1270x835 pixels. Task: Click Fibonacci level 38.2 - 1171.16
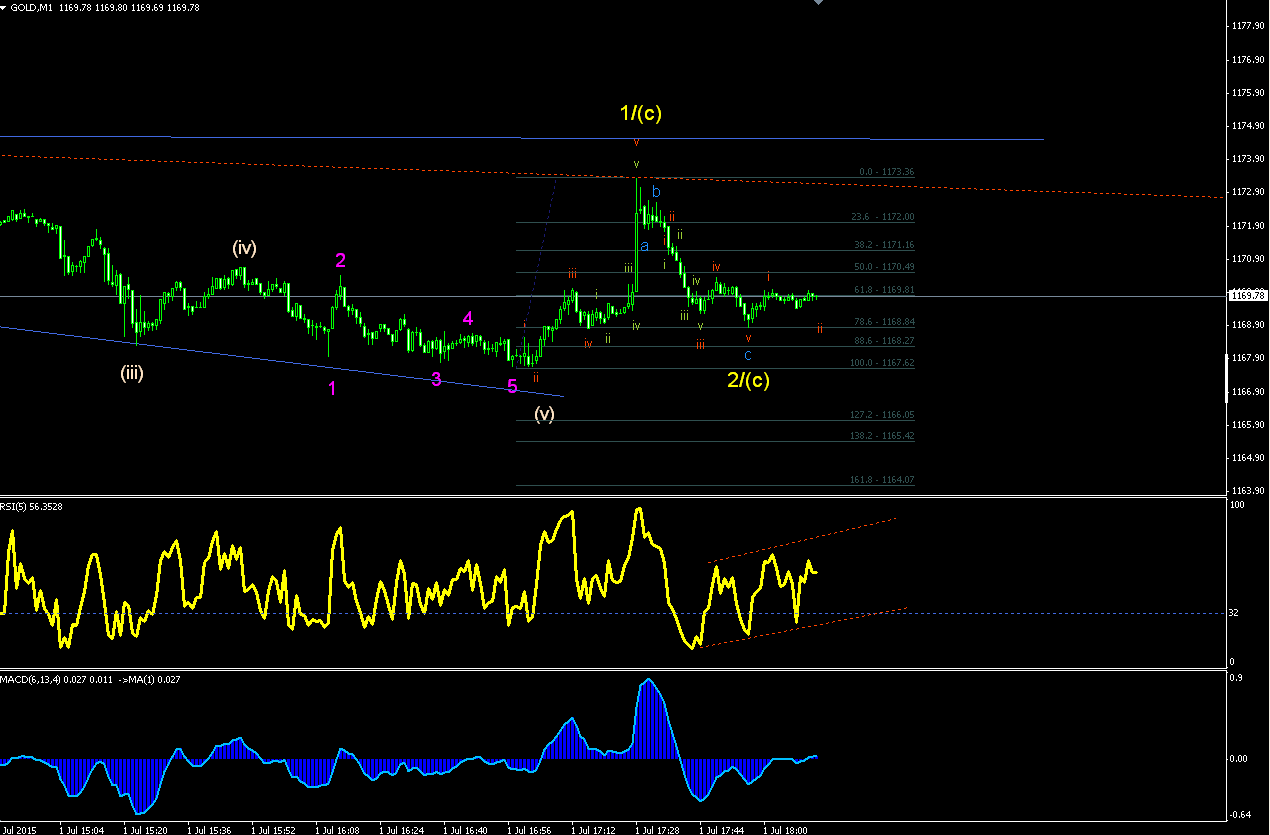coord(882,245)
